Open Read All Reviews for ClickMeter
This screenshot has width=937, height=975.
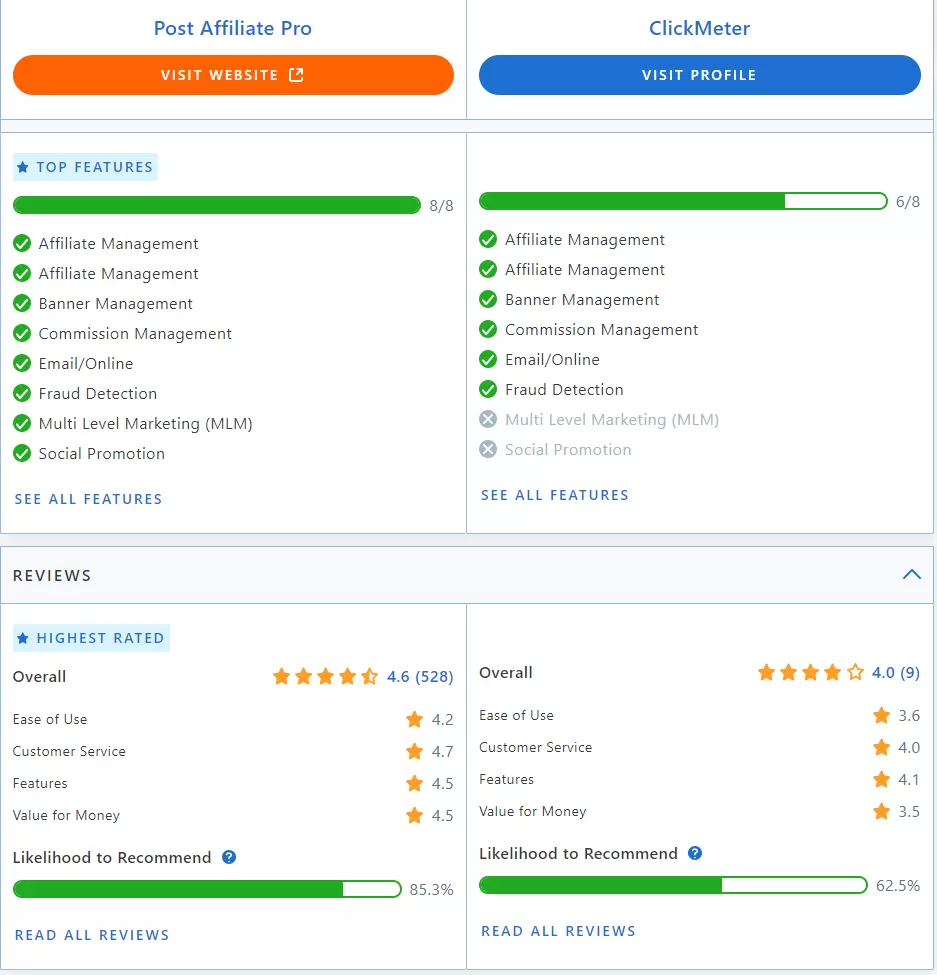tap(558, 930)
